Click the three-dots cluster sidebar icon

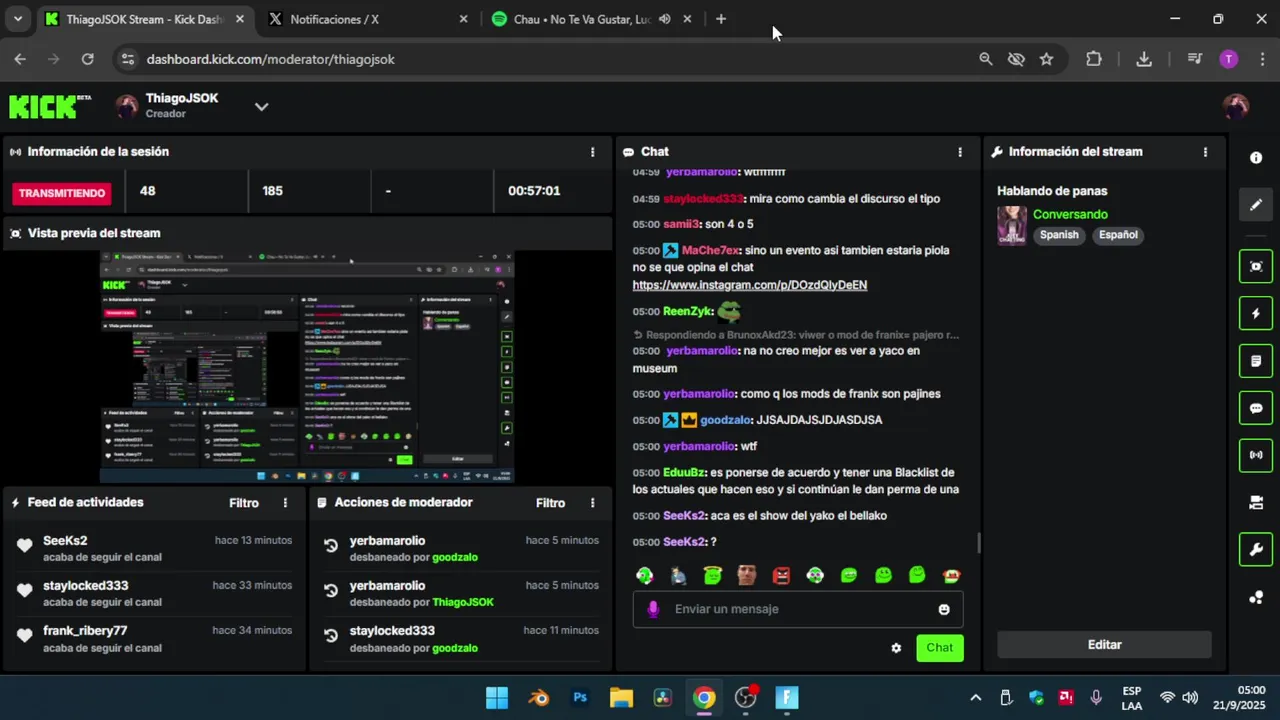click(1256, 598)
